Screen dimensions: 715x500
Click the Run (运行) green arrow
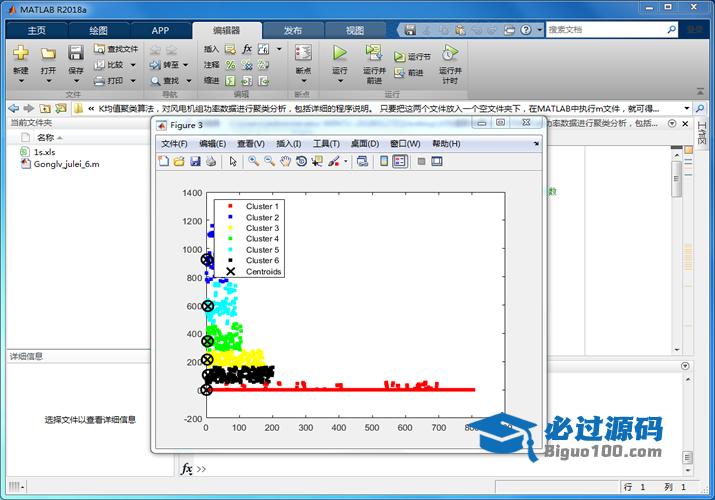340,53
